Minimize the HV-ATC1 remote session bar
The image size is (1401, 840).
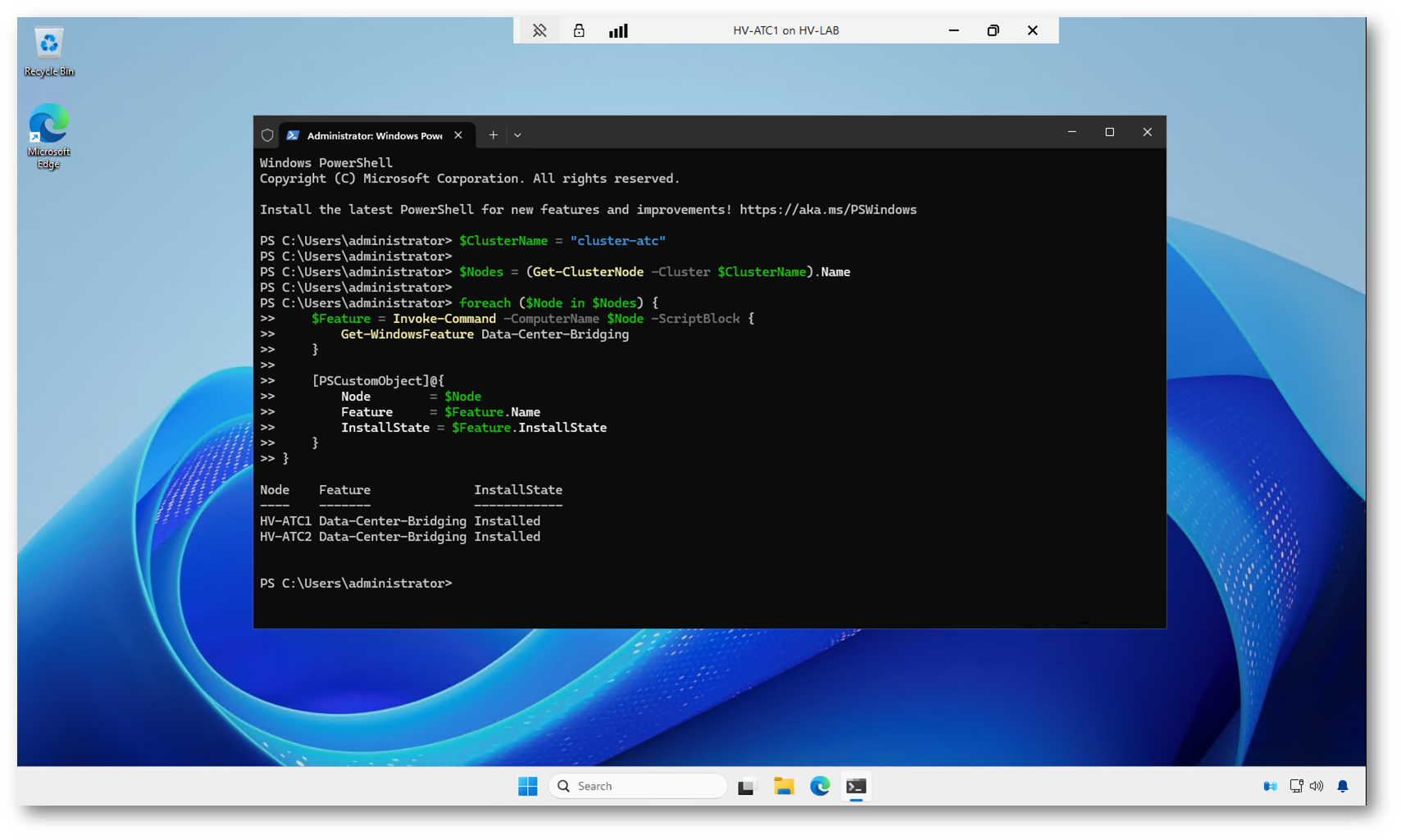pos(953,30)
